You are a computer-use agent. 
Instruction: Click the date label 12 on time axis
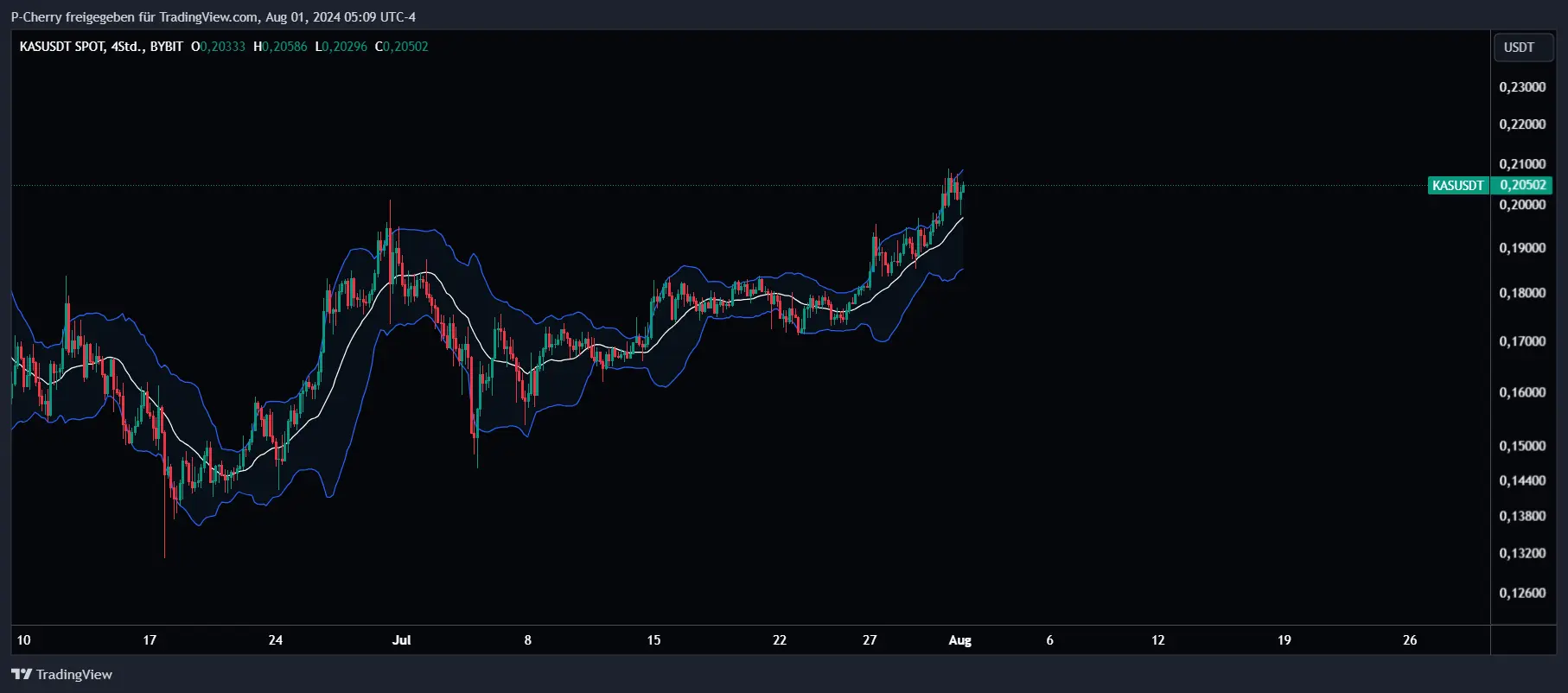(x=1158, y=640)
